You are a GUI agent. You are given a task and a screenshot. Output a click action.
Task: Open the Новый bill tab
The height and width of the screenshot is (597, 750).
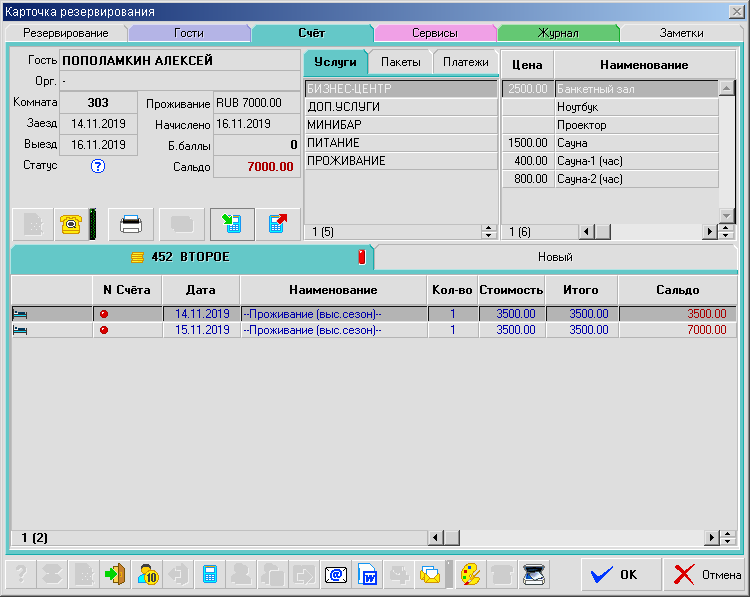(555, 257)
